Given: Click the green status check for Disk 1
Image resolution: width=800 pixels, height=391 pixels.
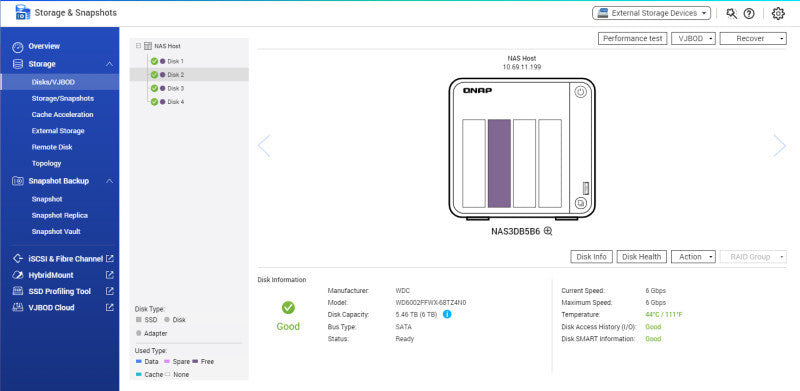Looking at the screenshot, I should (154, 61).
